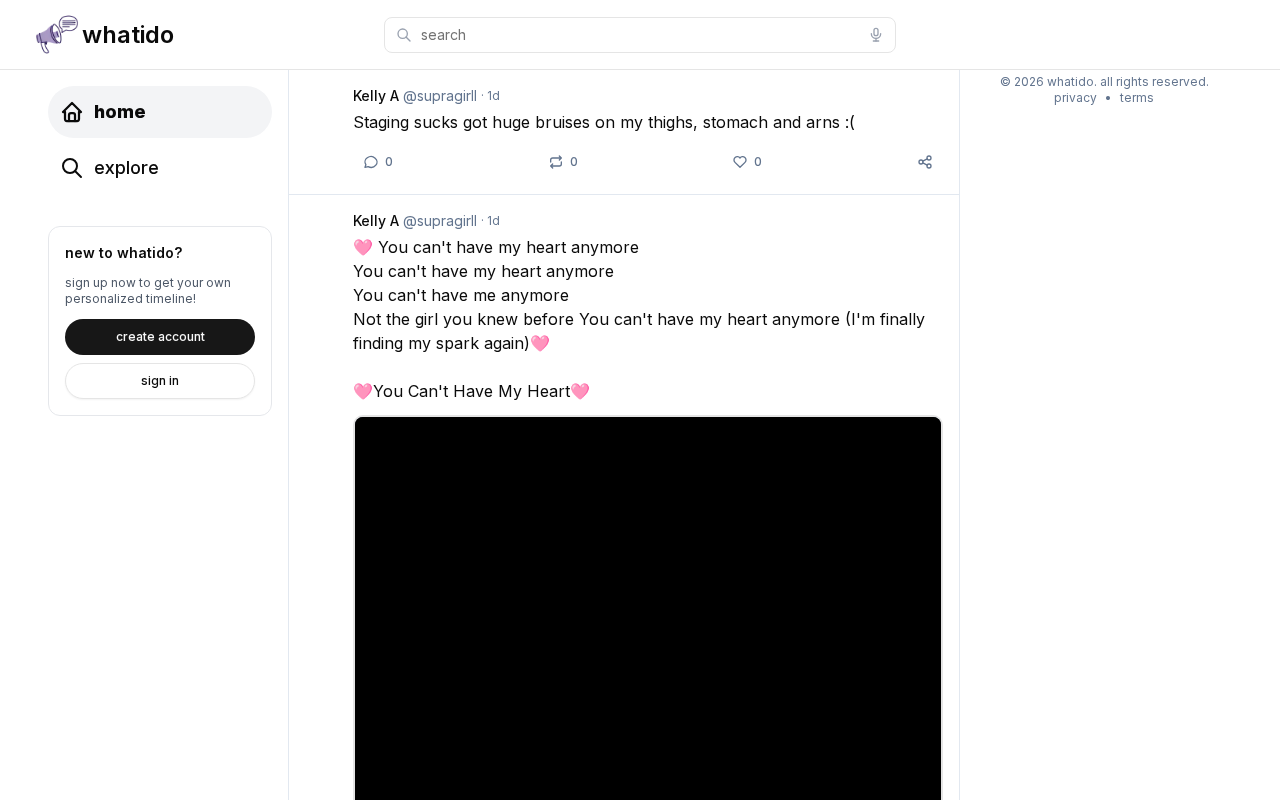Focus the search input field
This screenshot has height=800, width=1280.
point(640,35)
